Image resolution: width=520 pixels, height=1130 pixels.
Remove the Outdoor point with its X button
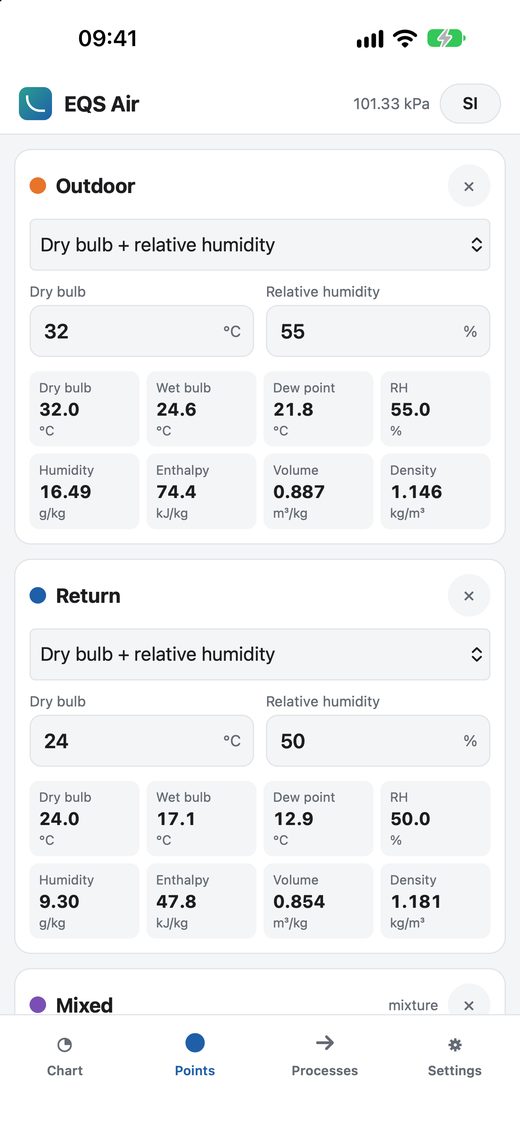click(469, 186)
